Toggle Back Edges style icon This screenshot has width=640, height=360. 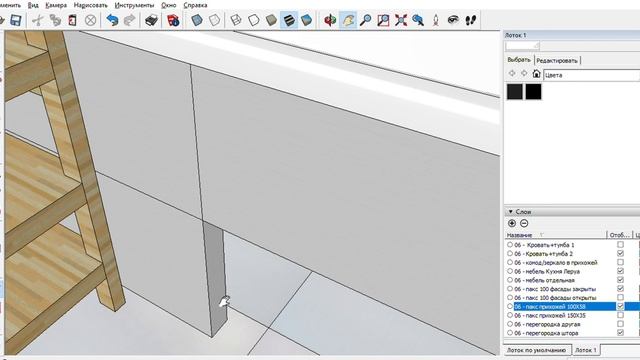(214, 20)
